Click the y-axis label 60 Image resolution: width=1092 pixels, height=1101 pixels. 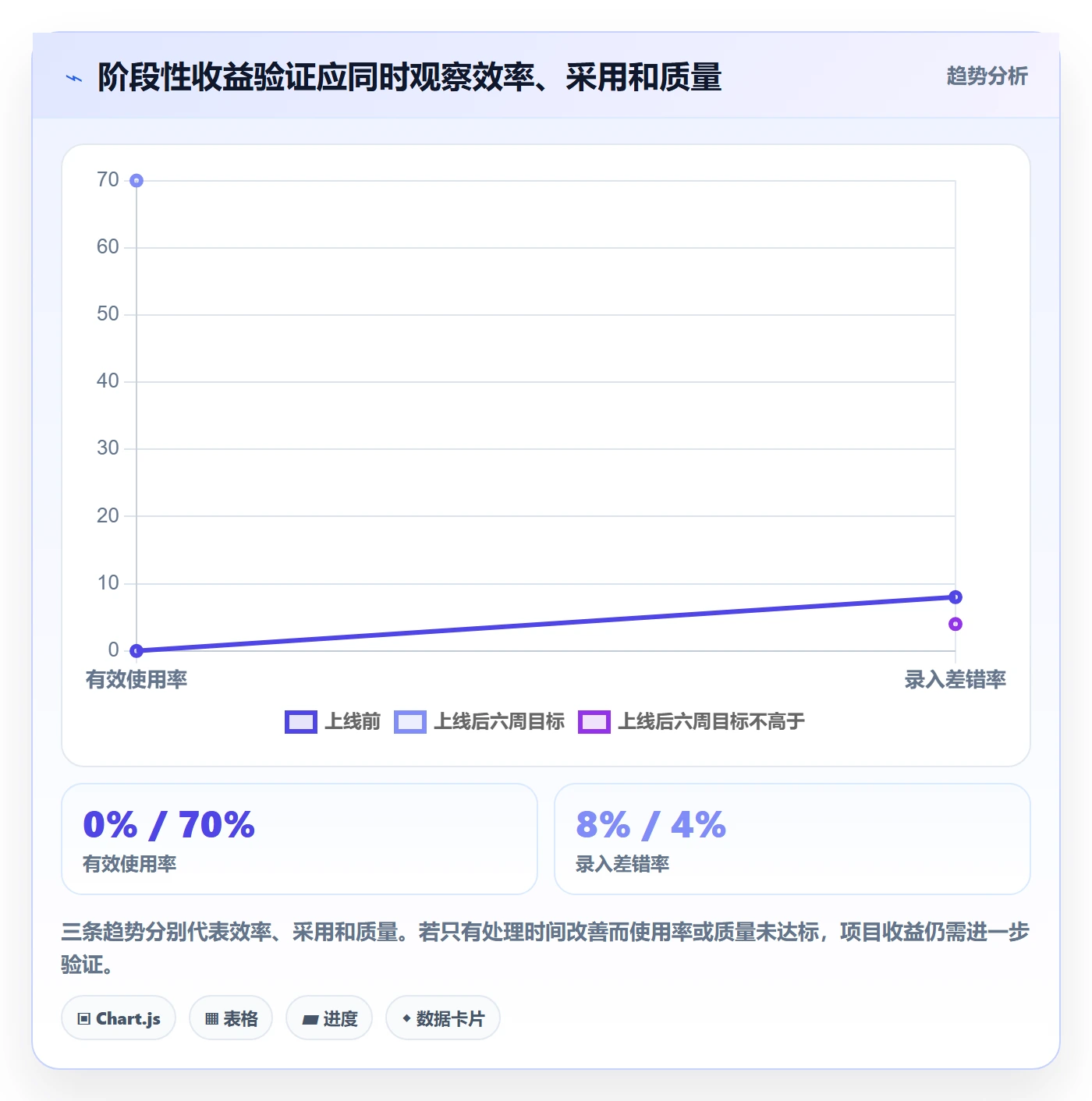(108, 247)
